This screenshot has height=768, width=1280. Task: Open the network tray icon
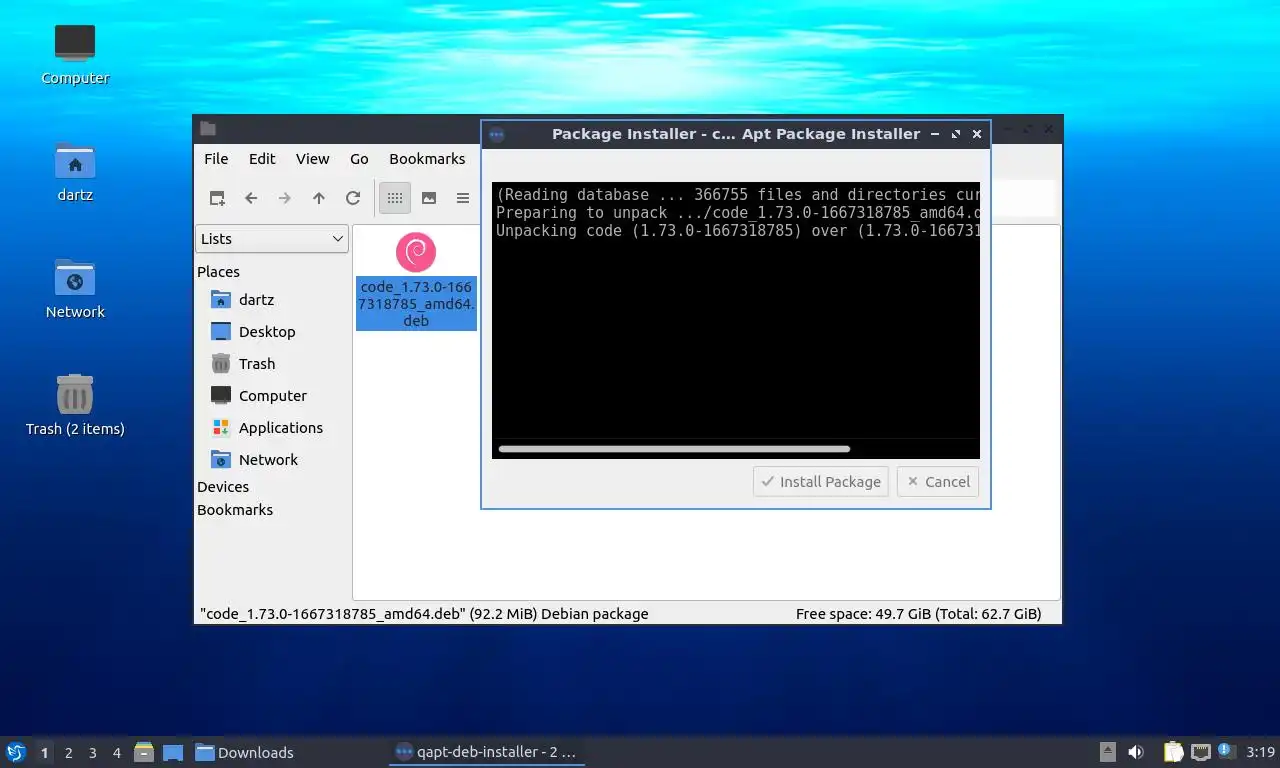tap(1201, 752)
